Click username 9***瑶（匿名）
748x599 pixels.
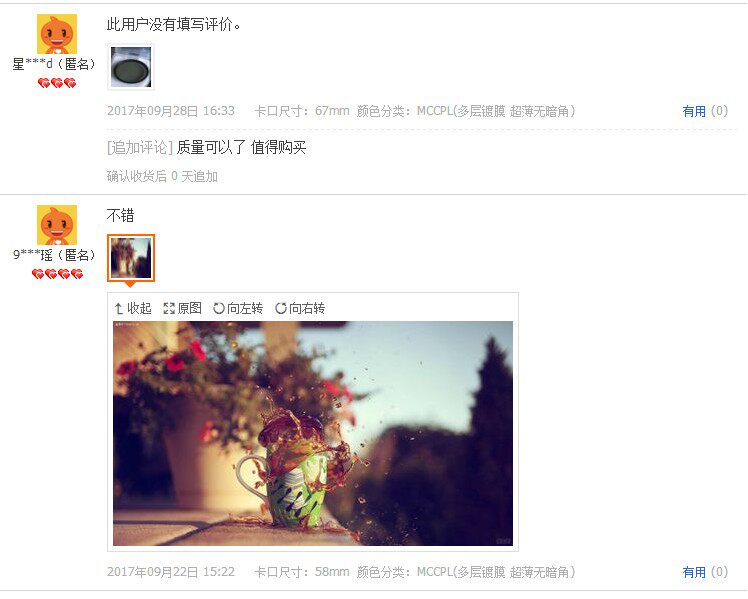tap(54, 255)
